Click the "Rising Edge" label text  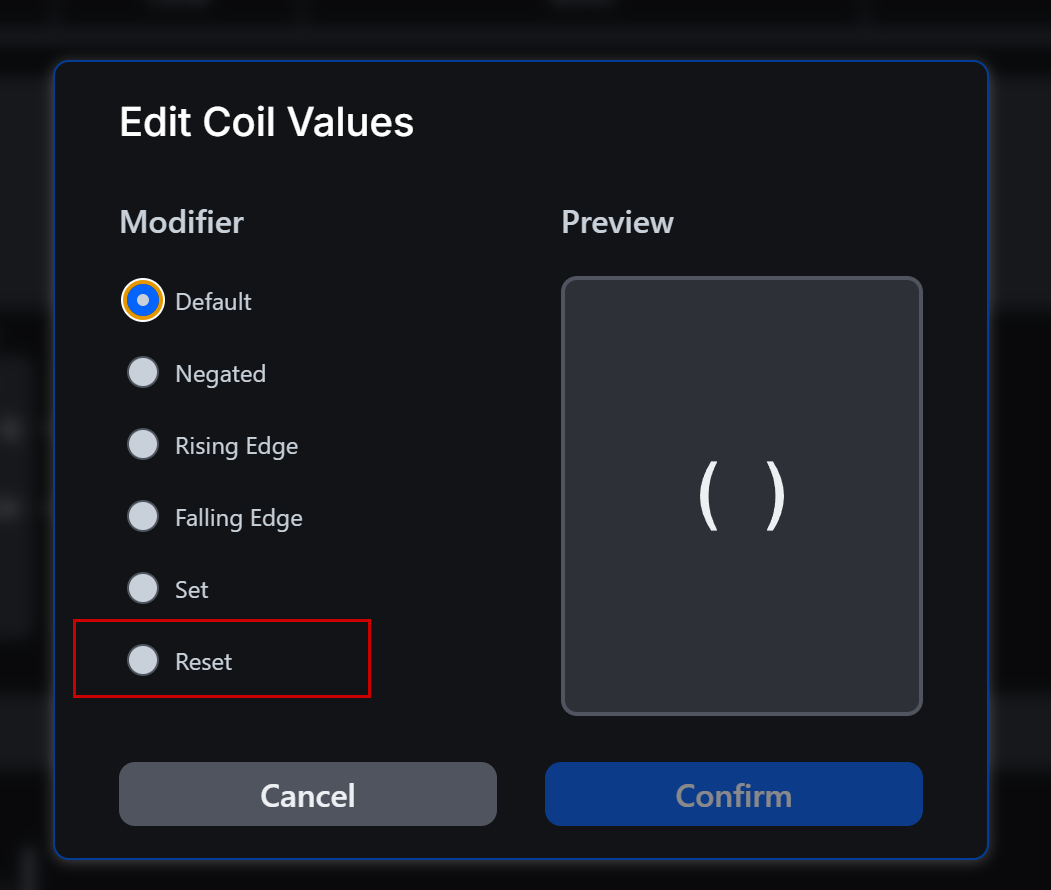tap(236, 446)
